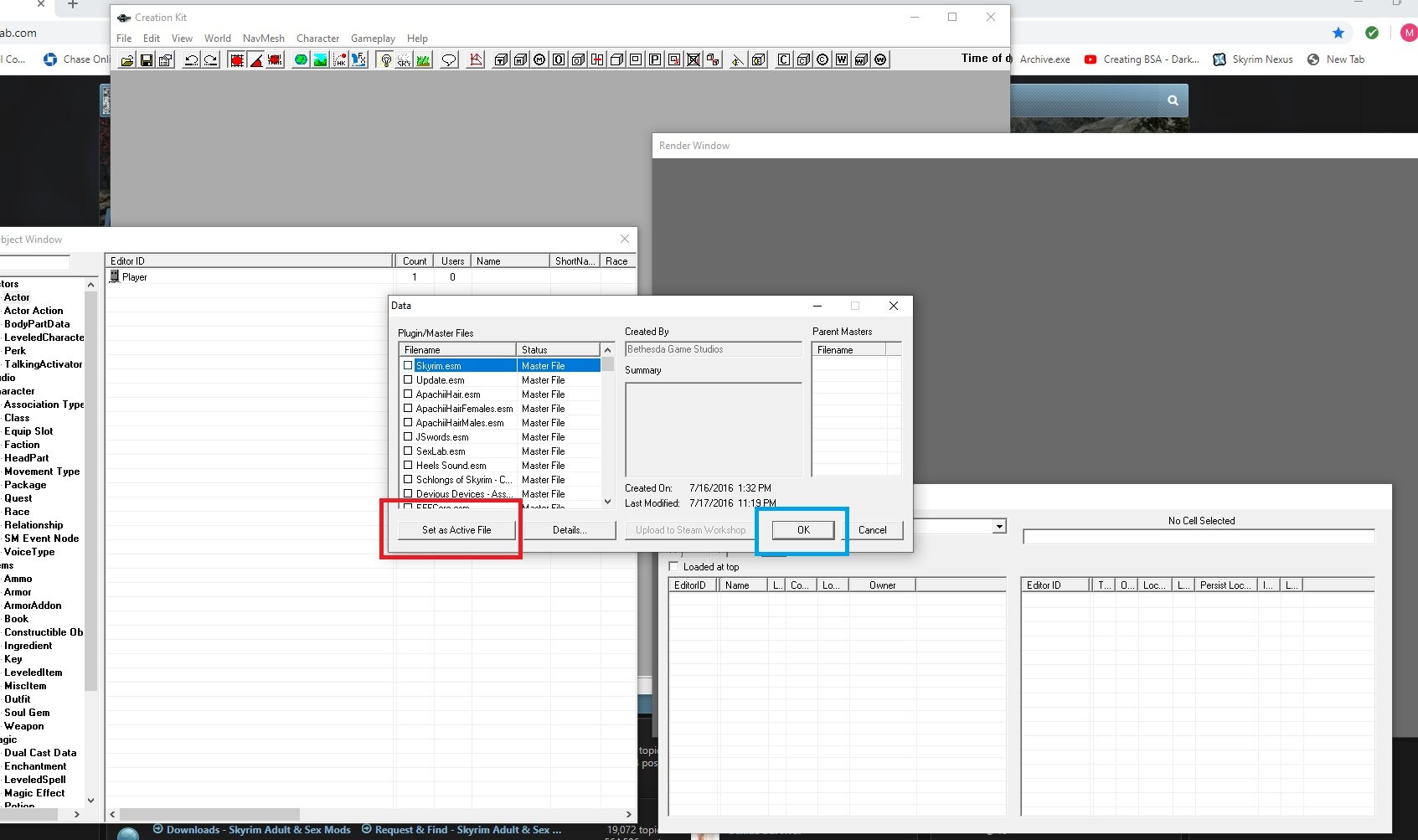Click the cube with T toolbar icon
The image size is (1418, 840).
(x=501, y=59)
